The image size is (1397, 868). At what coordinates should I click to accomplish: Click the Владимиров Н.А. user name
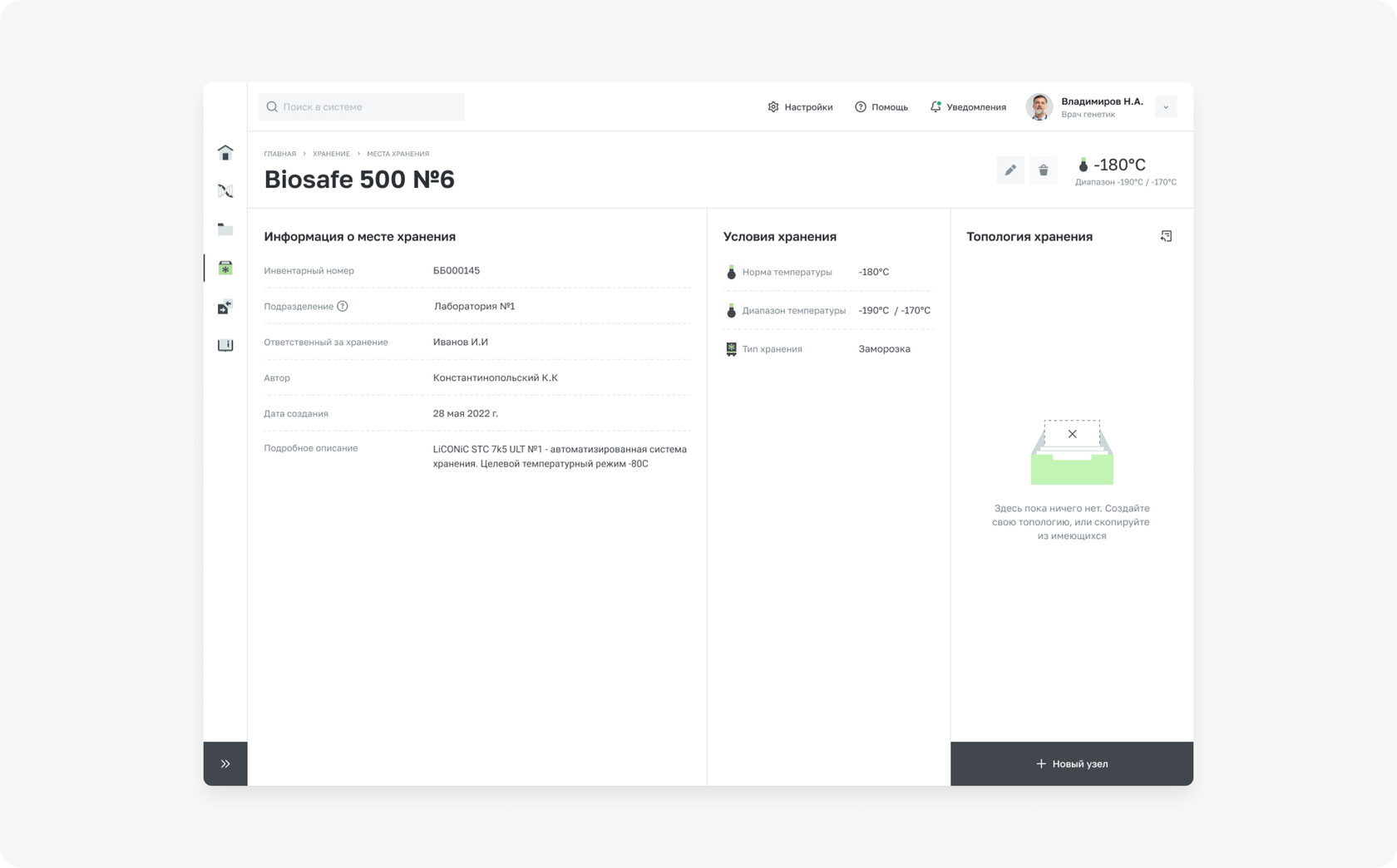tap(1102, 101)
